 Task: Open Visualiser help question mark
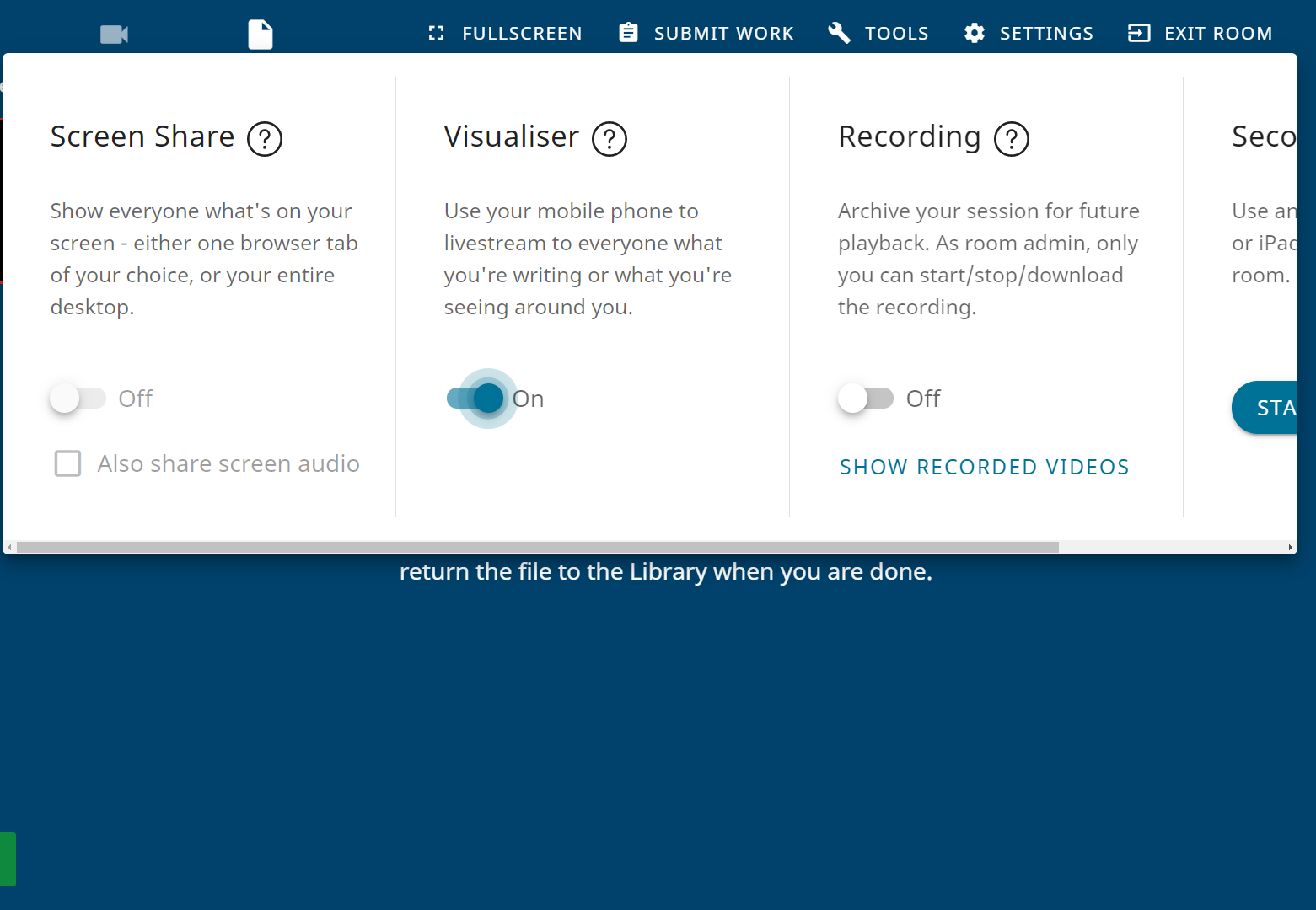point(610,139)
